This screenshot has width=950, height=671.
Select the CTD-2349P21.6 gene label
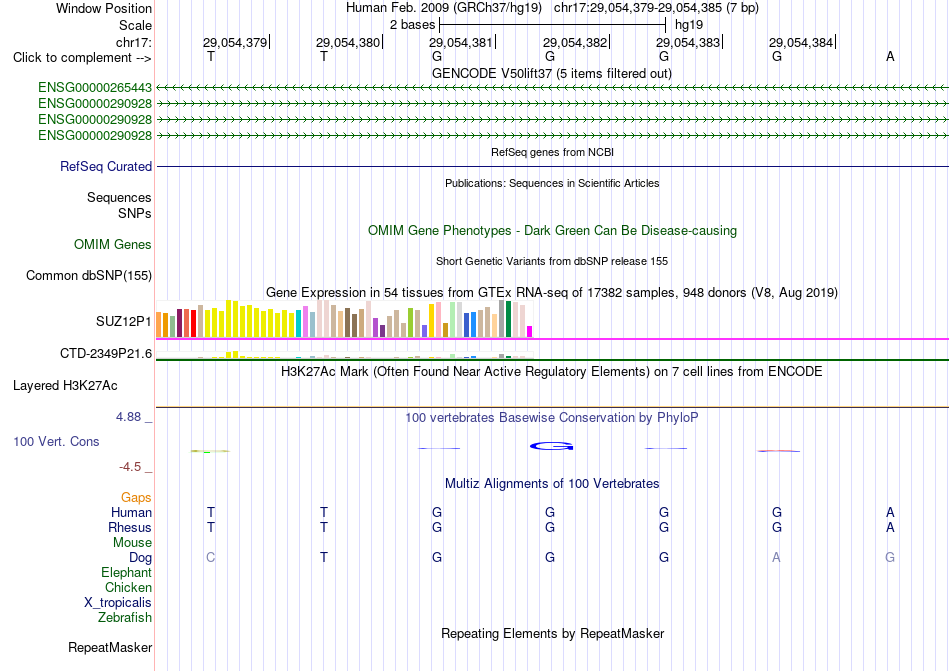(106, 354)
